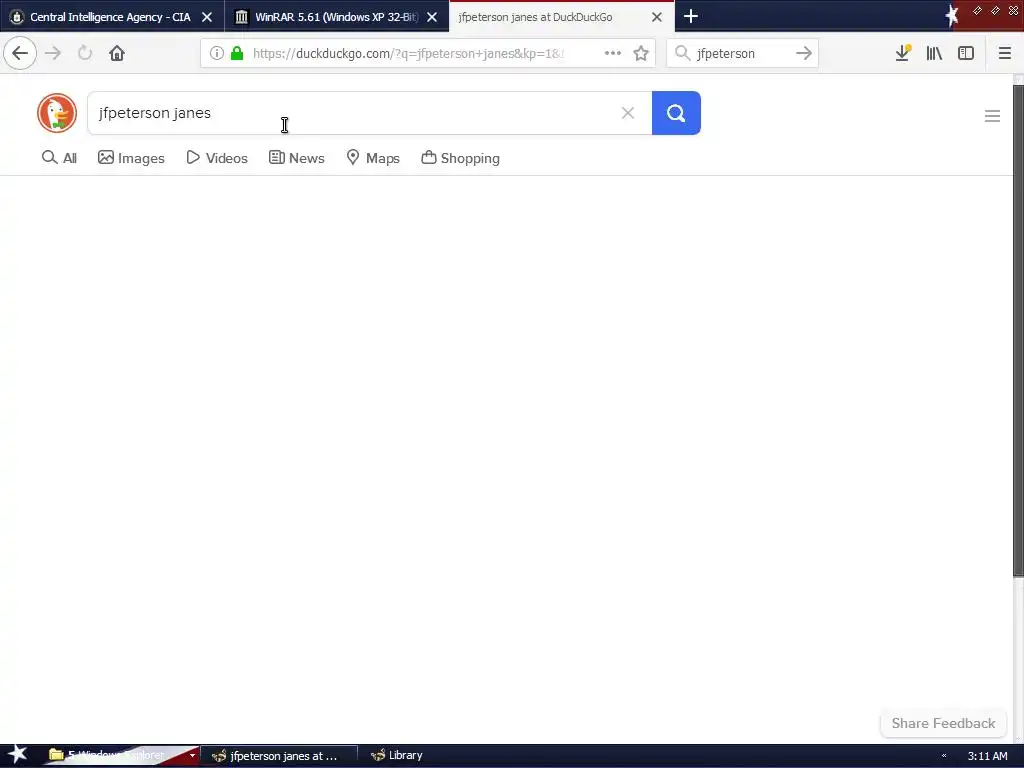The width and height of the screenshot is (1024, 768).
Task: Select the jfpeterson janes at DuckDuckGo tab
Action: (560, 17)
